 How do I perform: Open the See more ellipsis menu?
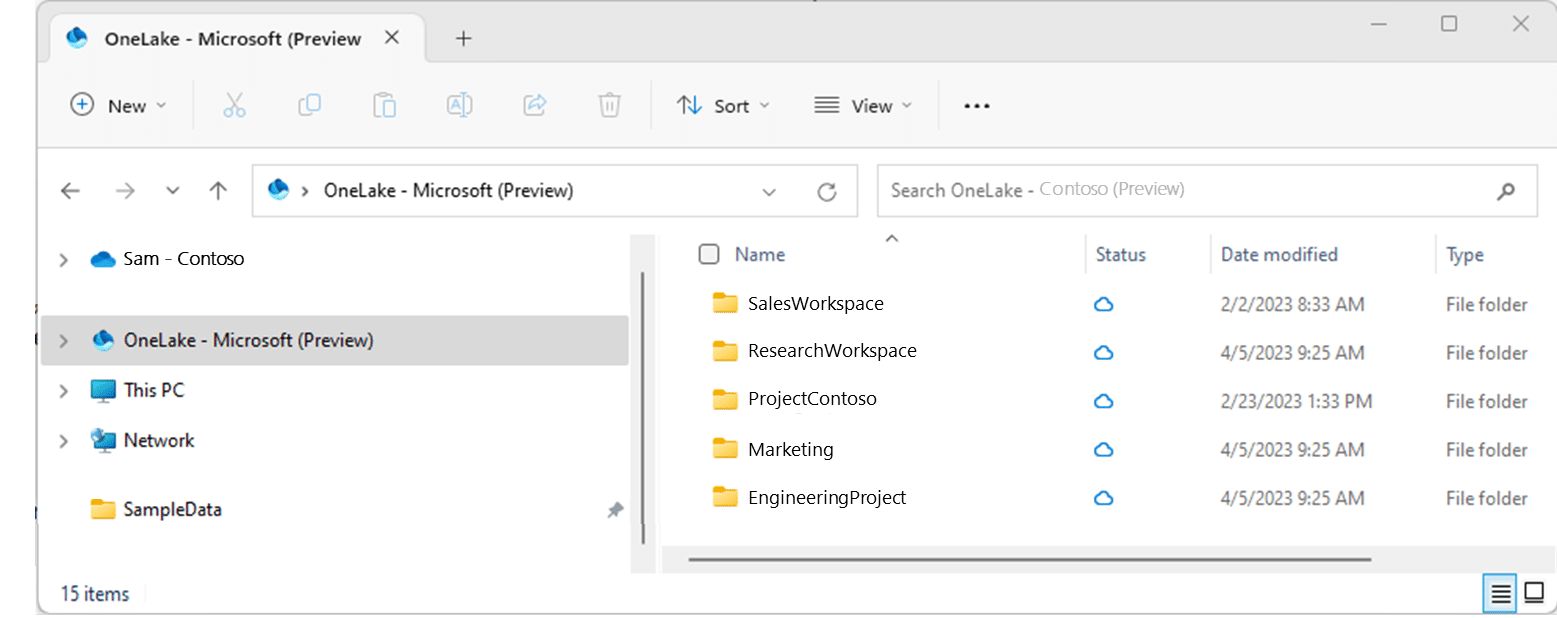point(976,105)
